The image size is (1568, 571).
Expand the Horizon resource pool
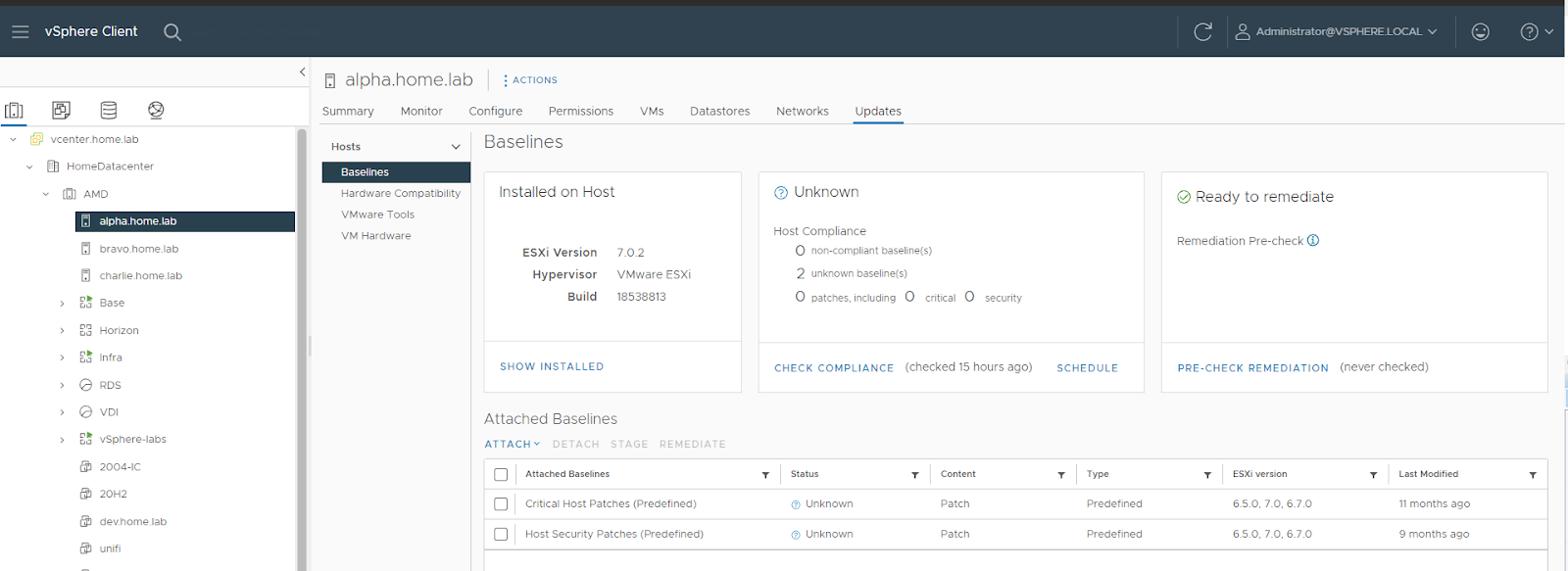(x=63, y=331)
